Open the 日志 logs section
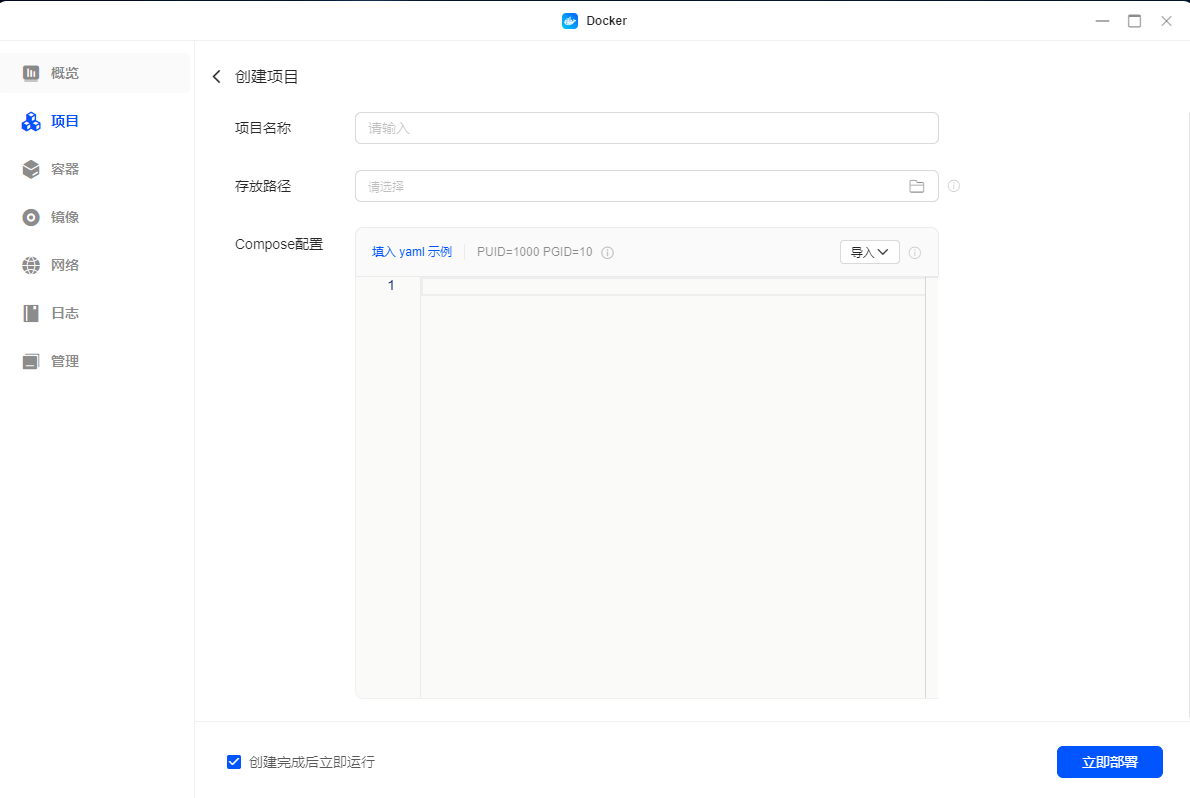The image size is (1190, 798). pyautogui.click(x=64, y=312)
